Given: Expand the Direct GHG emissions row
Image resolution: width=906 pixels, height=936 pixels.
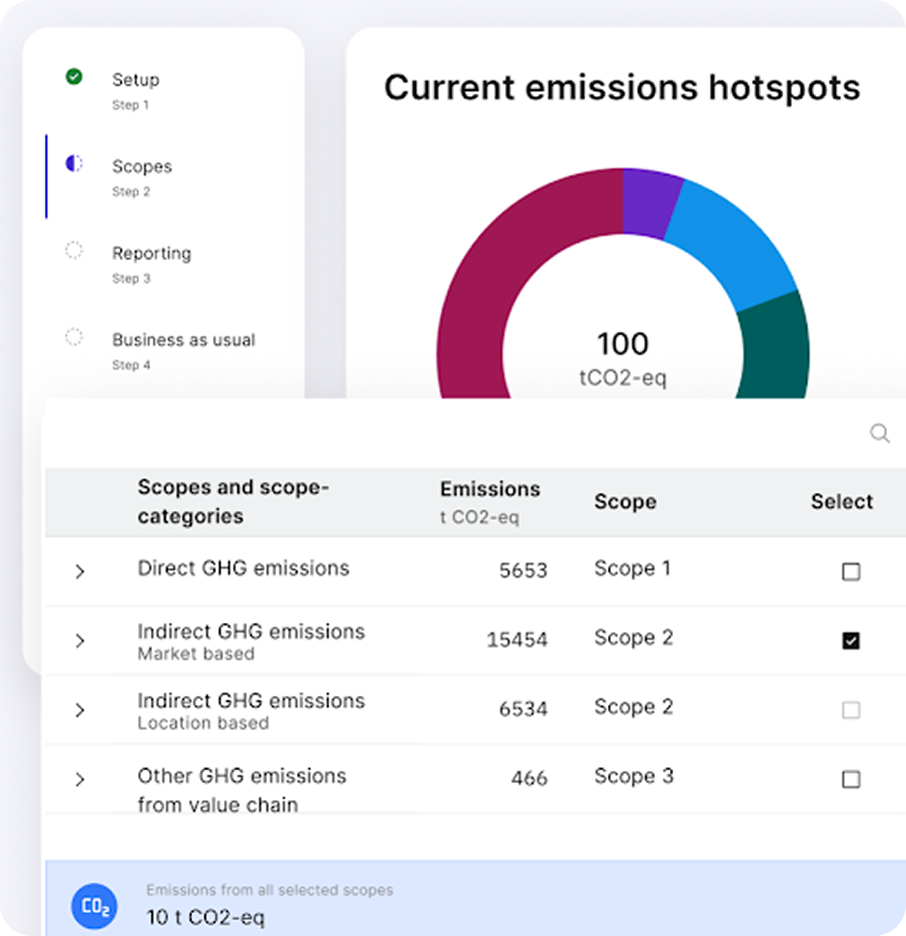Looking at the screenshot, I should pos(80,572).
